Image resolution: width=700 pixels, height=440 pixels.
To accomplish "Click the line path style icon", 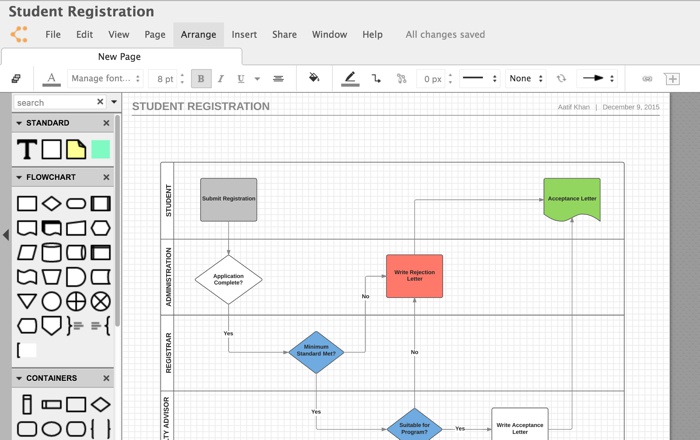I will tap(376, 79).
